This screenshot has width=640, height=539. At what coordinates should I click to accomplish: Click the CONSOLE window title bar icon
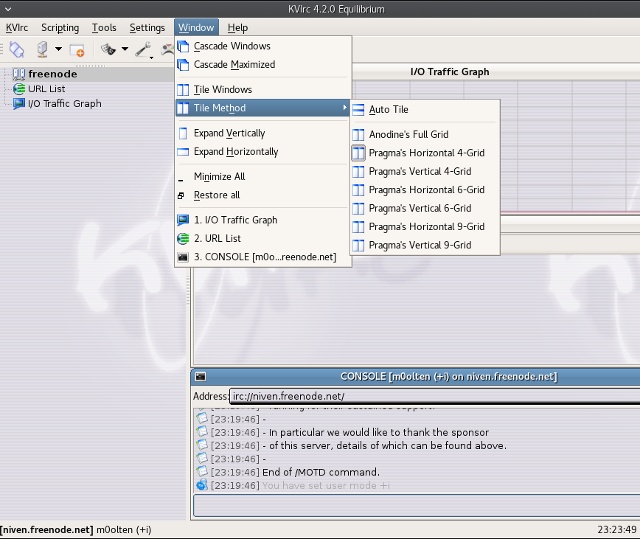coord(200,377)
